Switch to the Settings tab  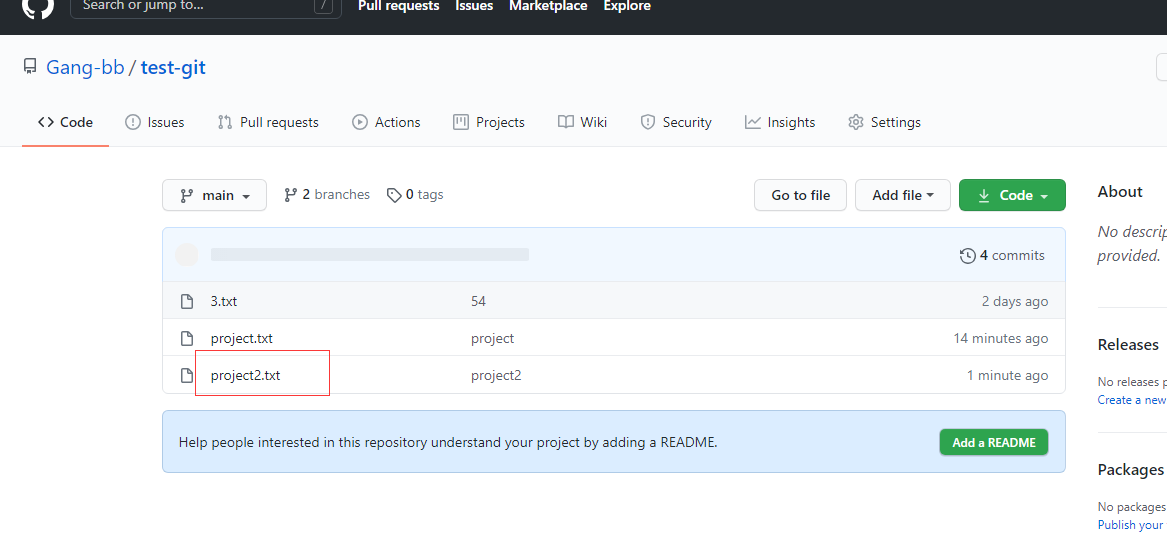[884, 122]
